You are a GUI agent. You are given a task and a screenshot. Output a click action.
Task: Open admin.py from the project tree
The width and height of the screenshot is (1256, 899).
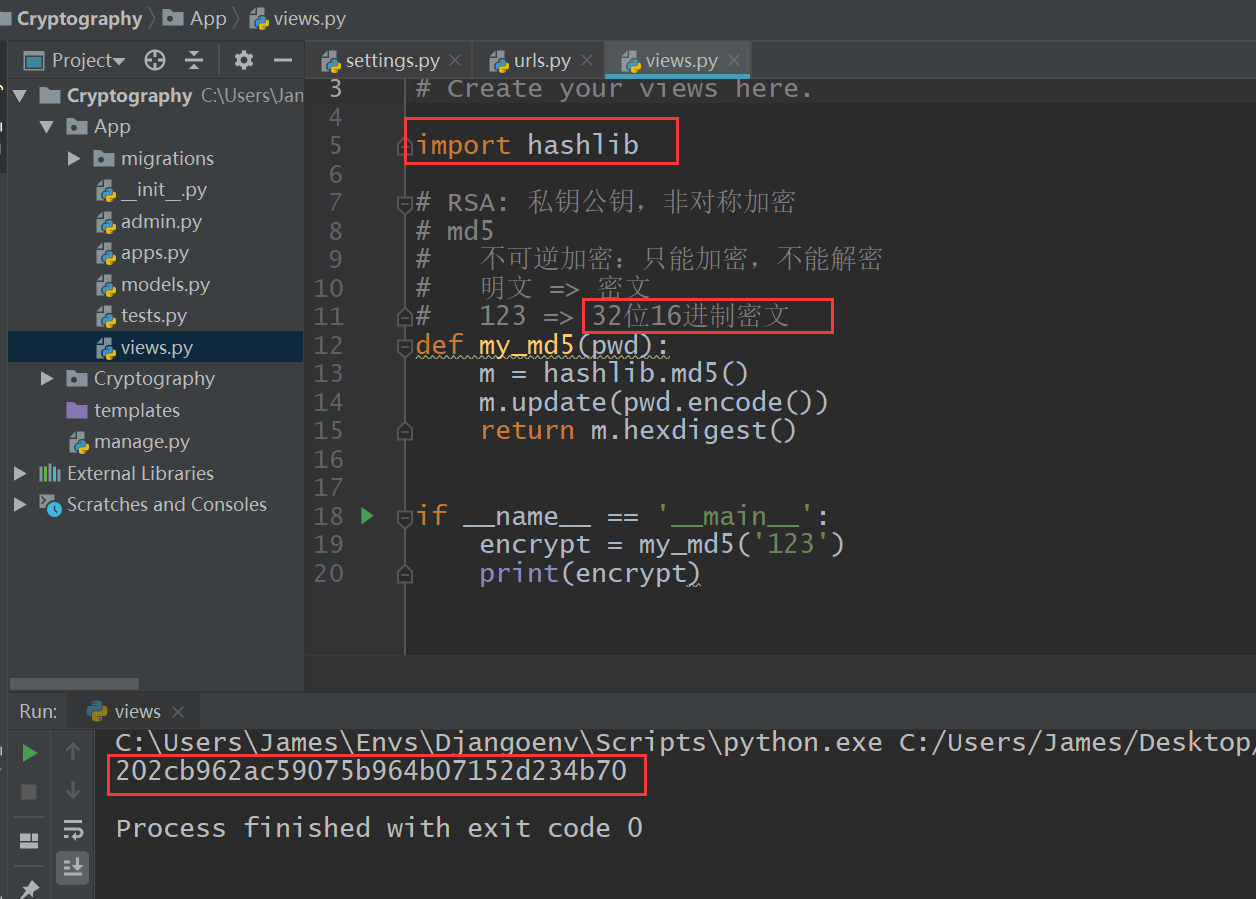point(161,222)
